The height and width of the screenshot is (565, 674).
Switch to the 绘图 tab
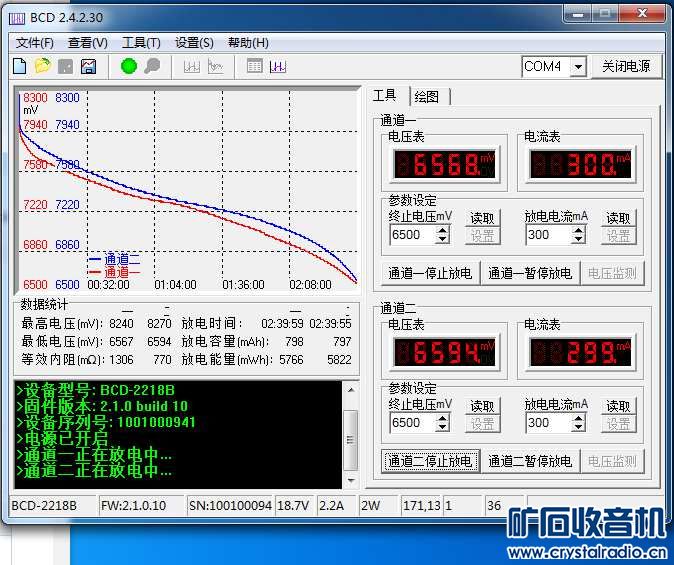point(427,97)
